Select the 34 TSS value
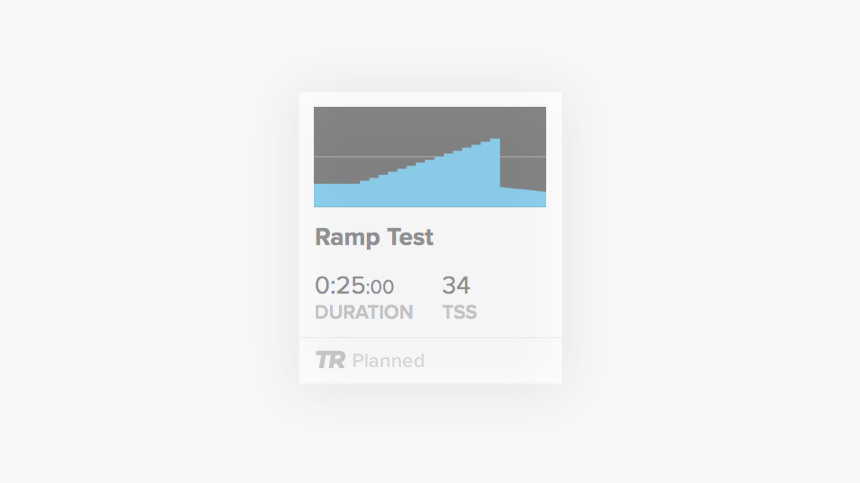Image resolution: width=860 pixels, height=483 pixels. coord(456,286)
